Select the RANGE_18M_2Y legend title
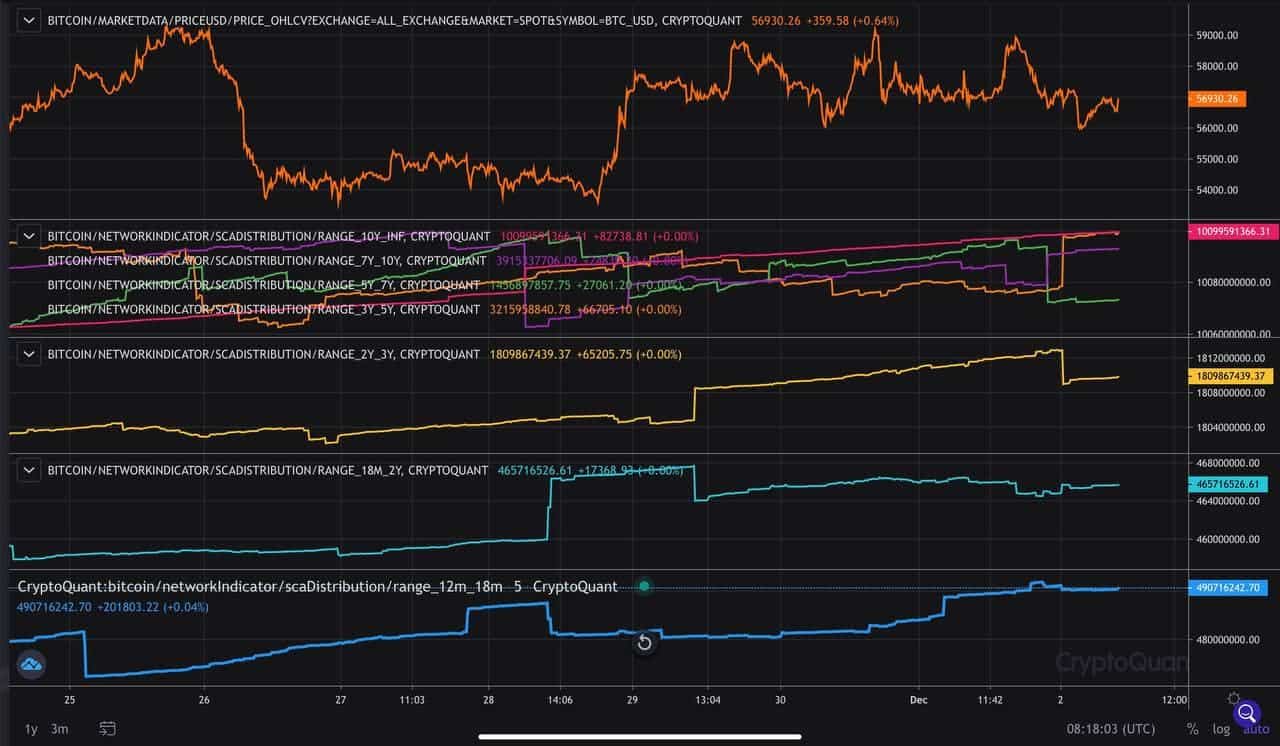Viewport: 1280px width, 746px height. [268, 470]
